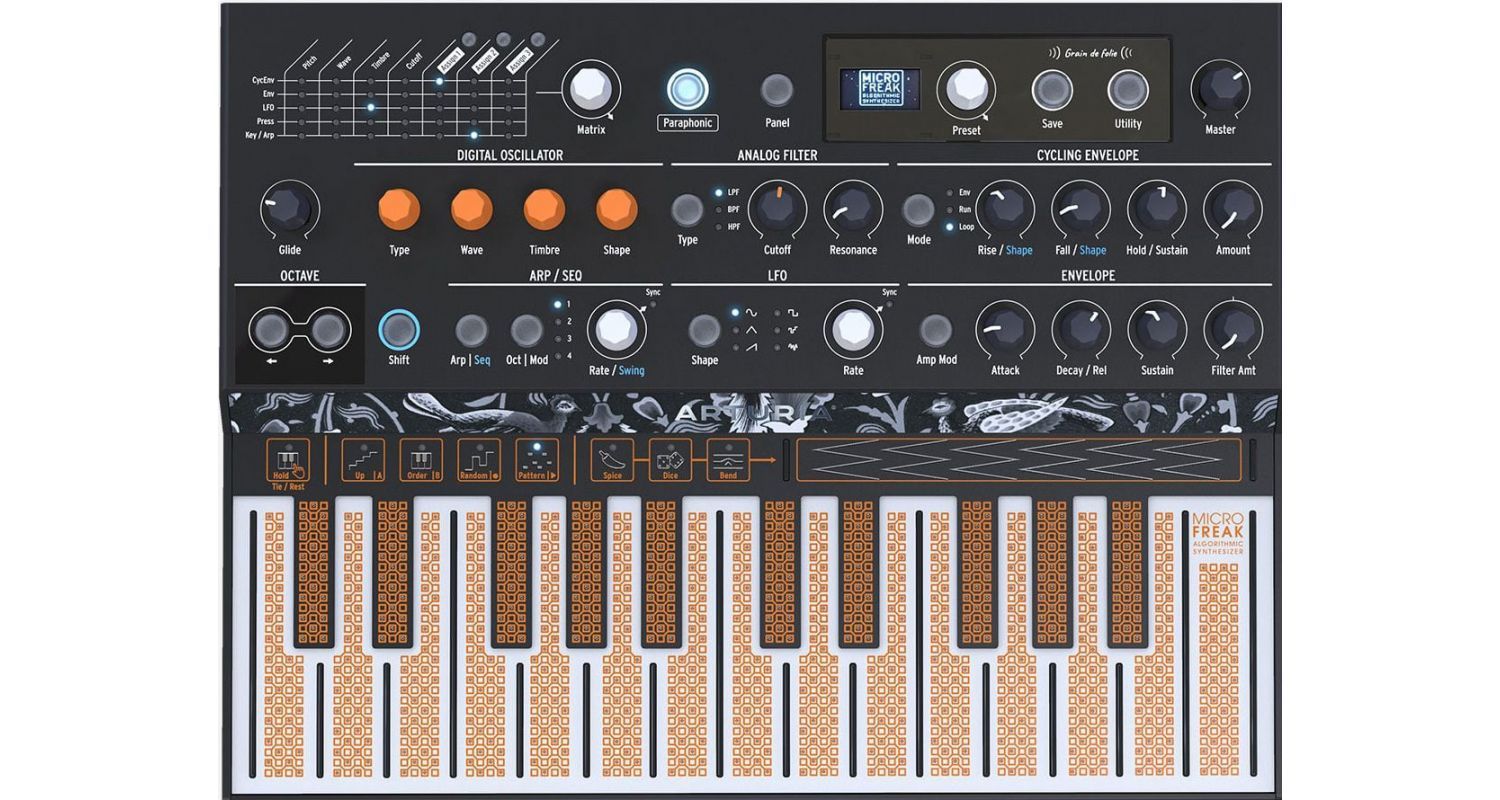
Task: Click the Pitch matrix column label
Action: (x=309, y=61)
